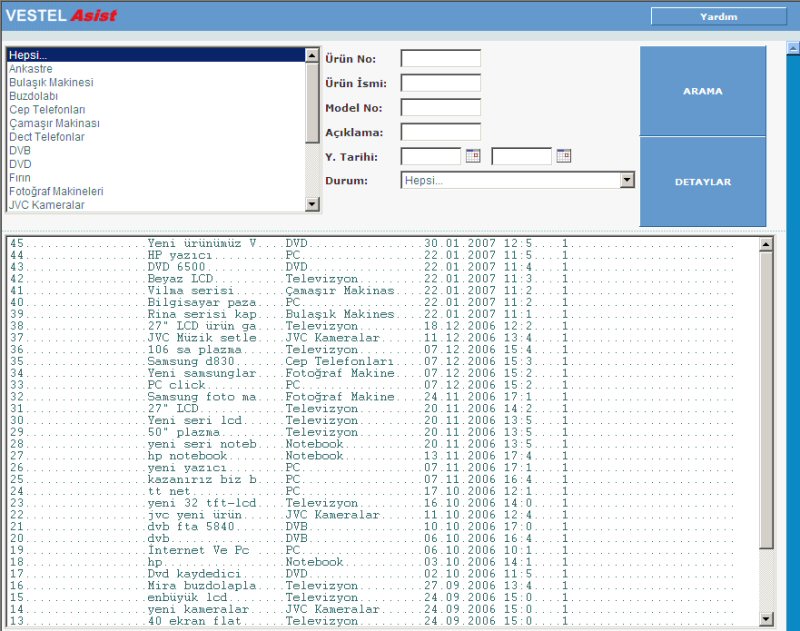Select row 45 Yeni ürünümüz V
This screenshot has width=800, height=631.
(x=383, y=244)
